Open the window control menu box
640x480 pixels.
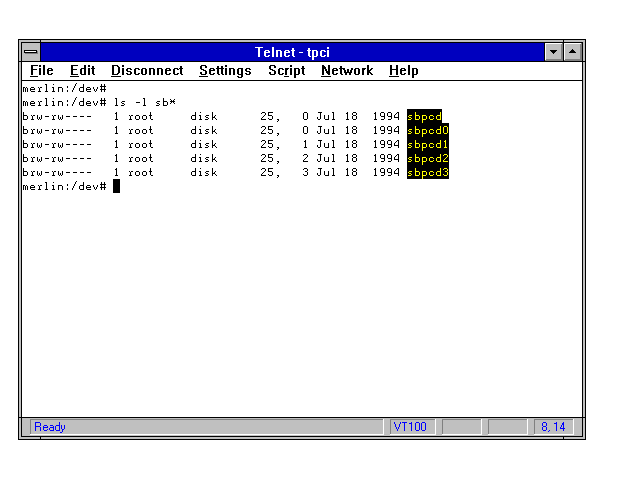(x=31, y=51)
